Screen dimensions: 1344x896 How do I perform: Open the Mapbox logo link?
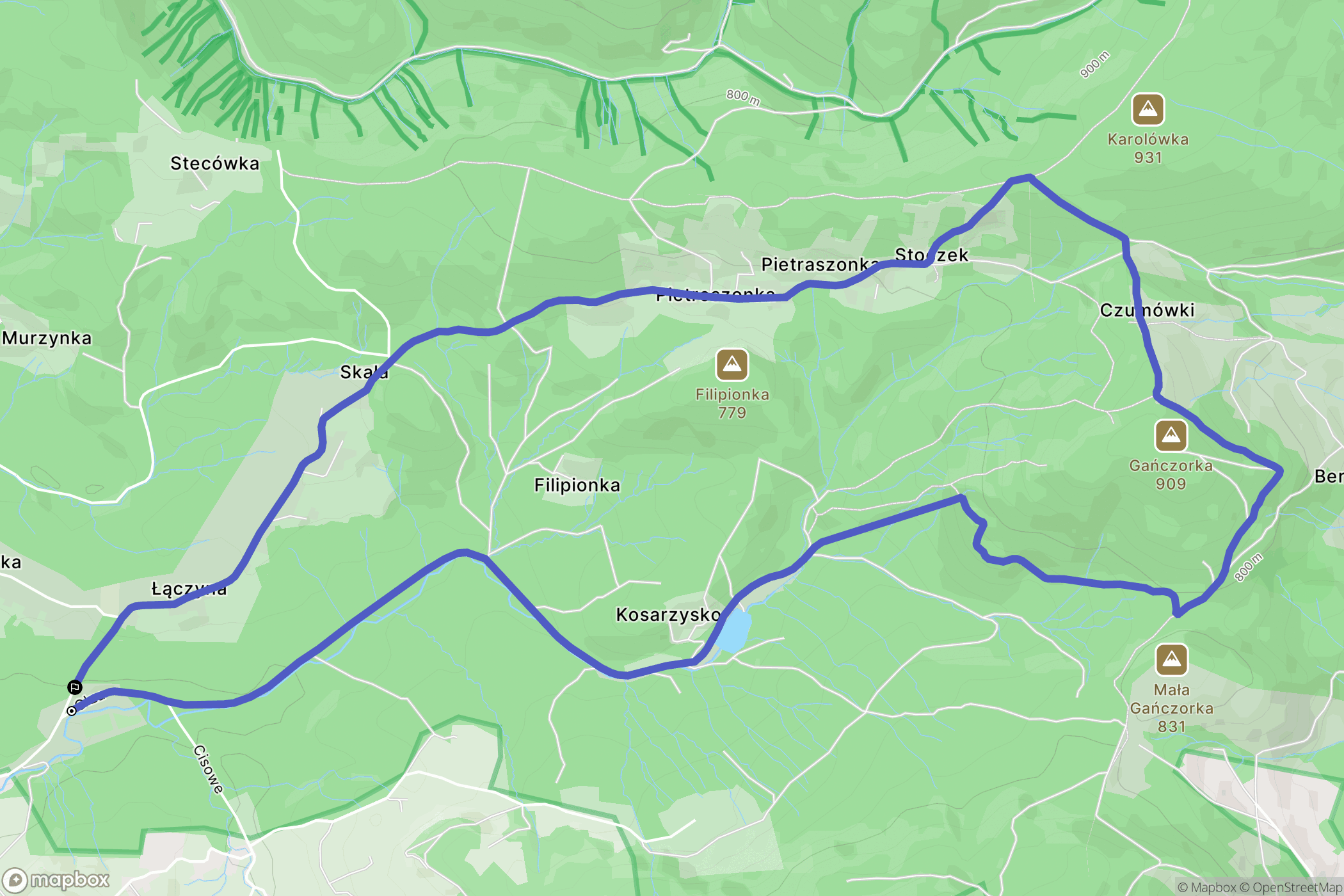(x=56, y=881)
